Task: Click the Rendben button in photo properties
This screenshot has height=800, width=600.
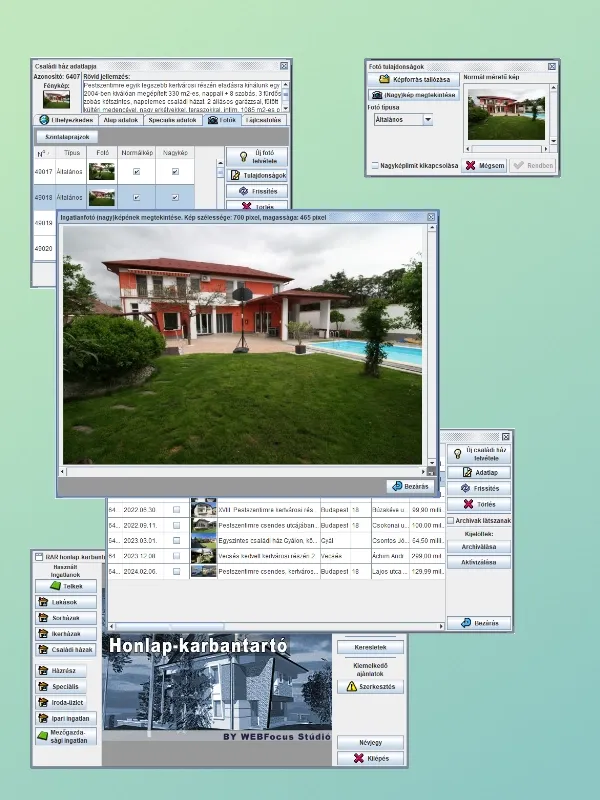Action: coord(533,165)
